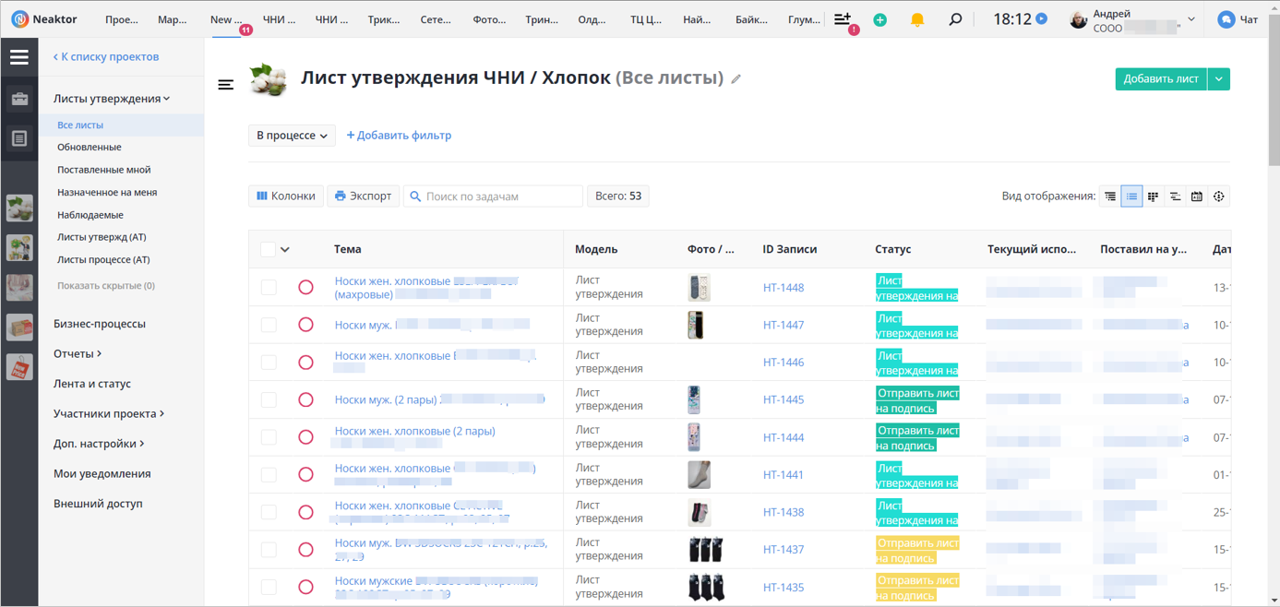Click the 'Экспорт' button
Screen dimensions: 1280x607
click(x=363, y=195)
